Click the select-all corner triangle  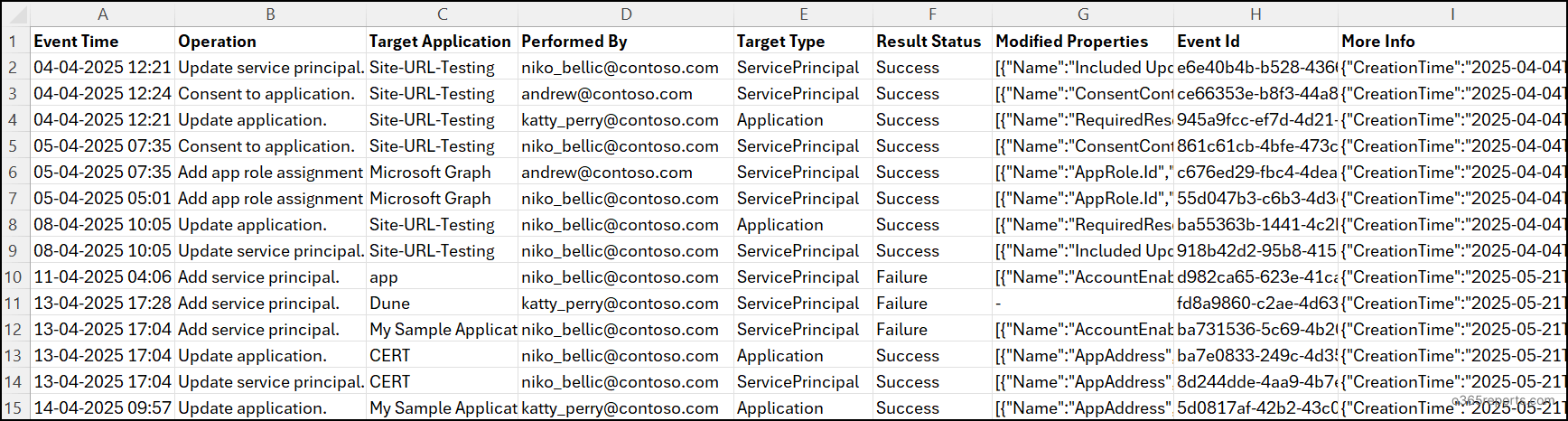point(16,15)
